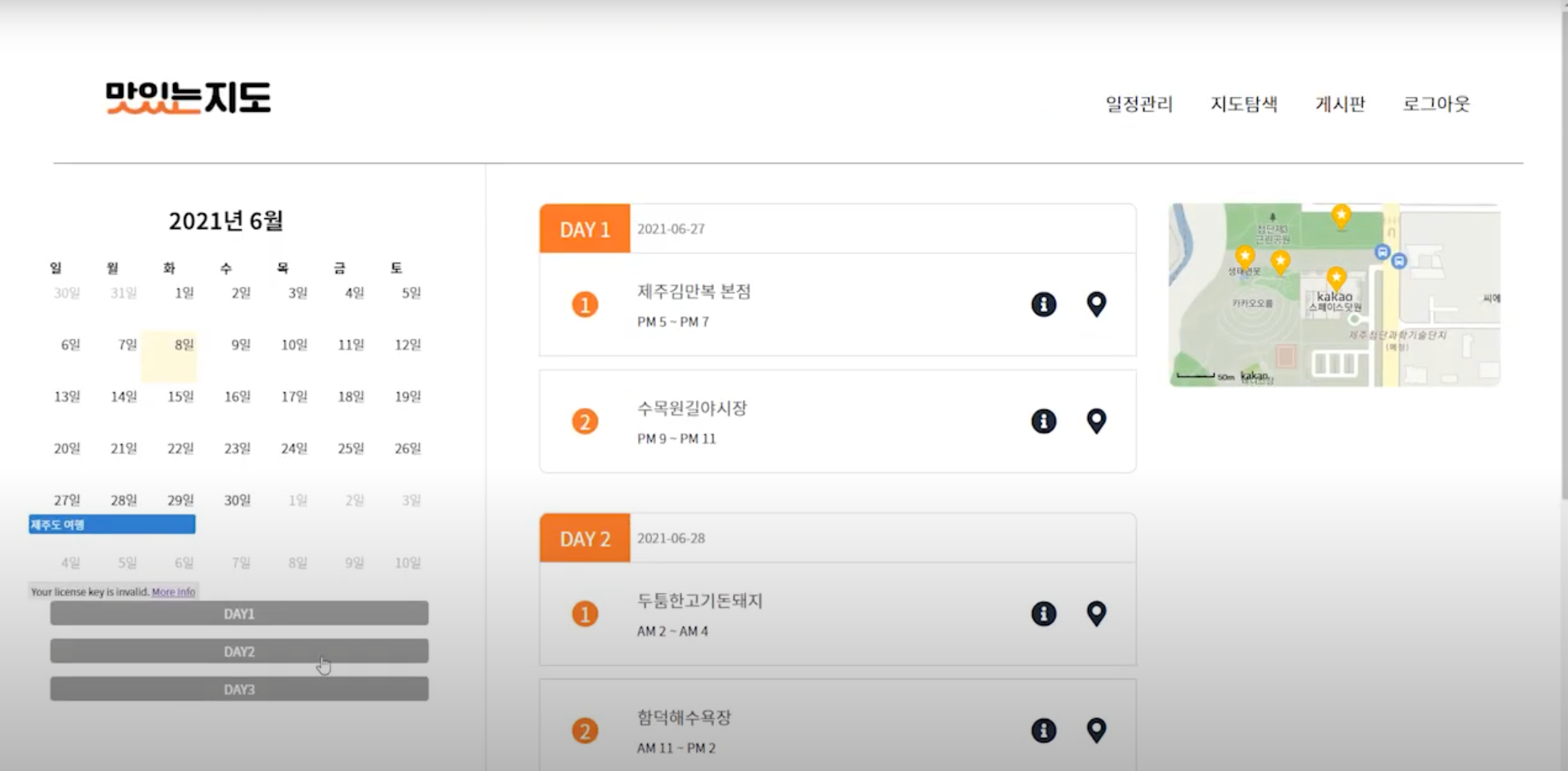Select date 30일 in the last June week
Viewport: 1568px width, 771px height.
point(237,500)
